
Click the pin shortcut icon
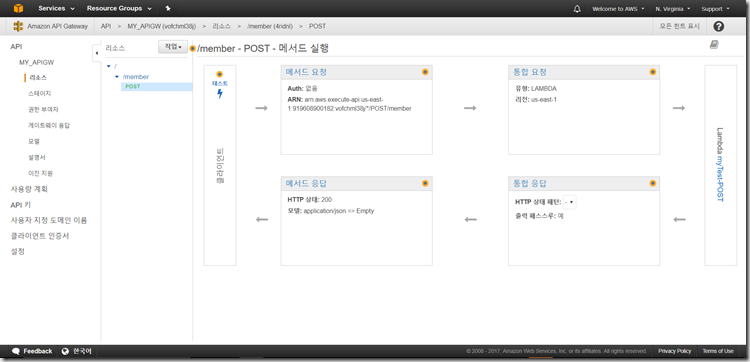pos(168,9)
